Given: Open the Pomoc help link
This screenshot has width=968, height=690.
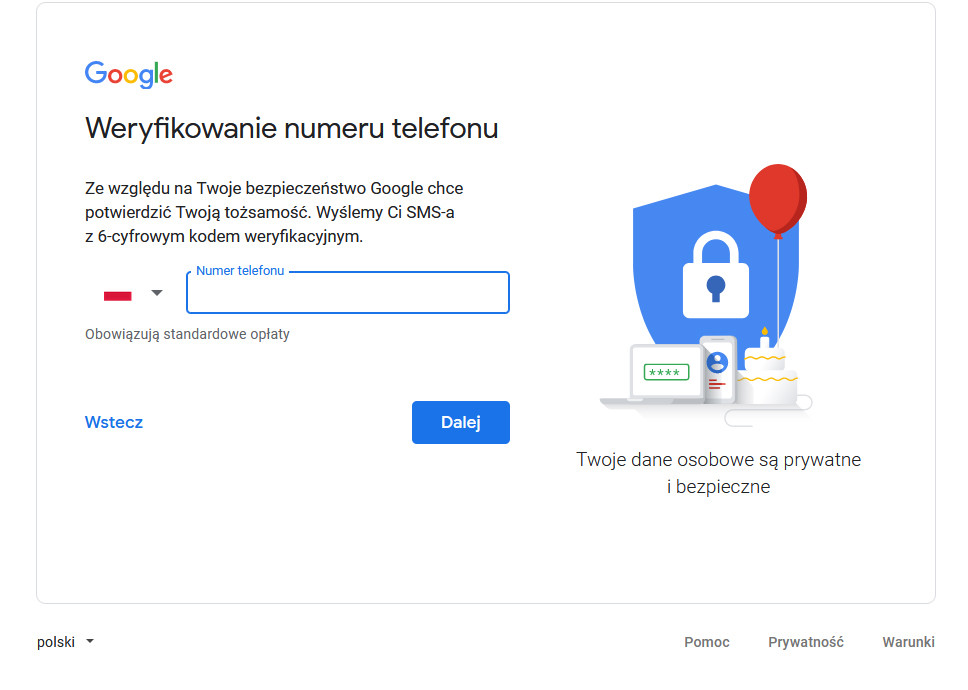Looking at the screenshot, I should [x=706, y=642].
